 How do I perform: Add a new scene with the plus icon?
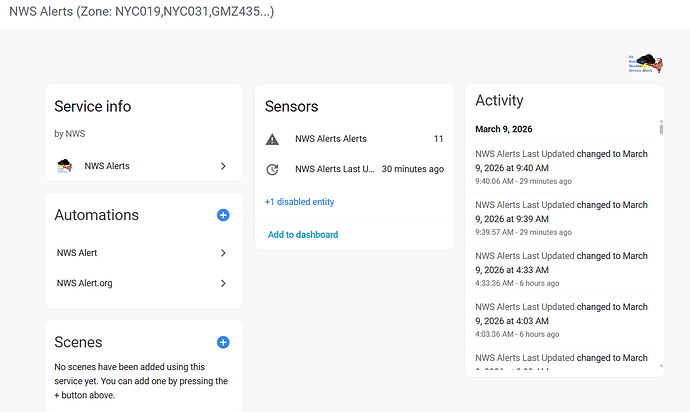click(x=223, y=342)
